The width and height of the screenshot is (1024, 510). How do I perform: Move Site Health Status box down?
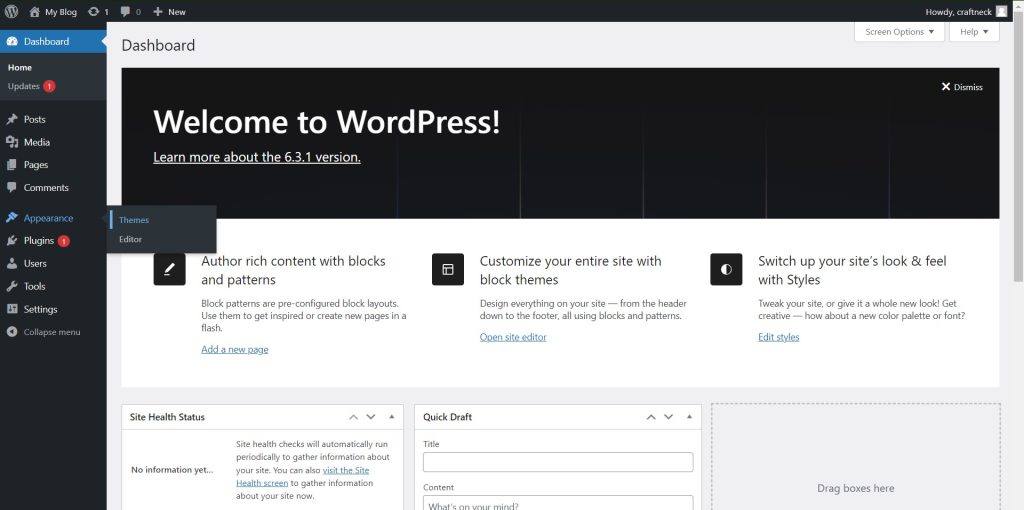pos(371,417)
